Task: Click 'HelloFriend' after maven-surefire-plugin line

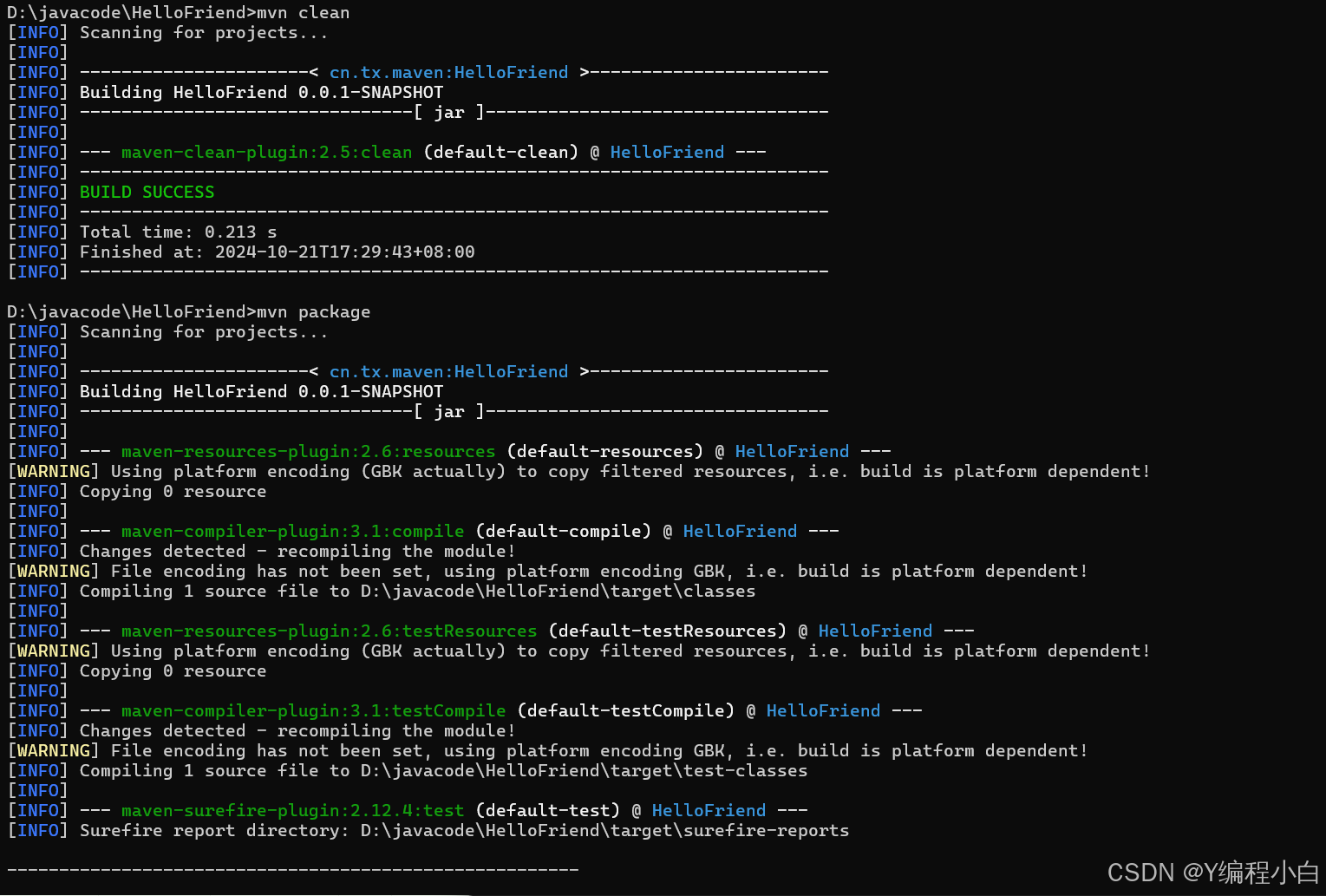Action: (x=709, y=811)
